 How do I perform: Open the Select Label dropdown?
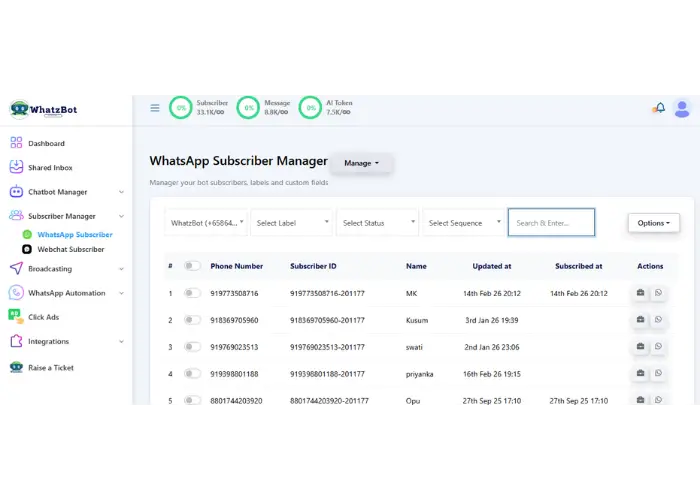pos(291,223)
